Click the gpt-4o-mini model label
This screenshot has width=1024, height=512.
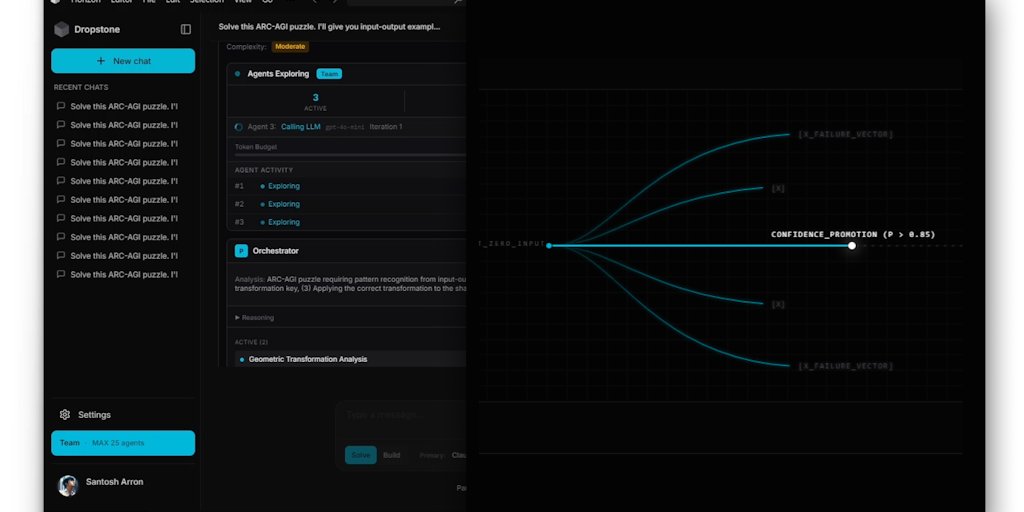345,127
